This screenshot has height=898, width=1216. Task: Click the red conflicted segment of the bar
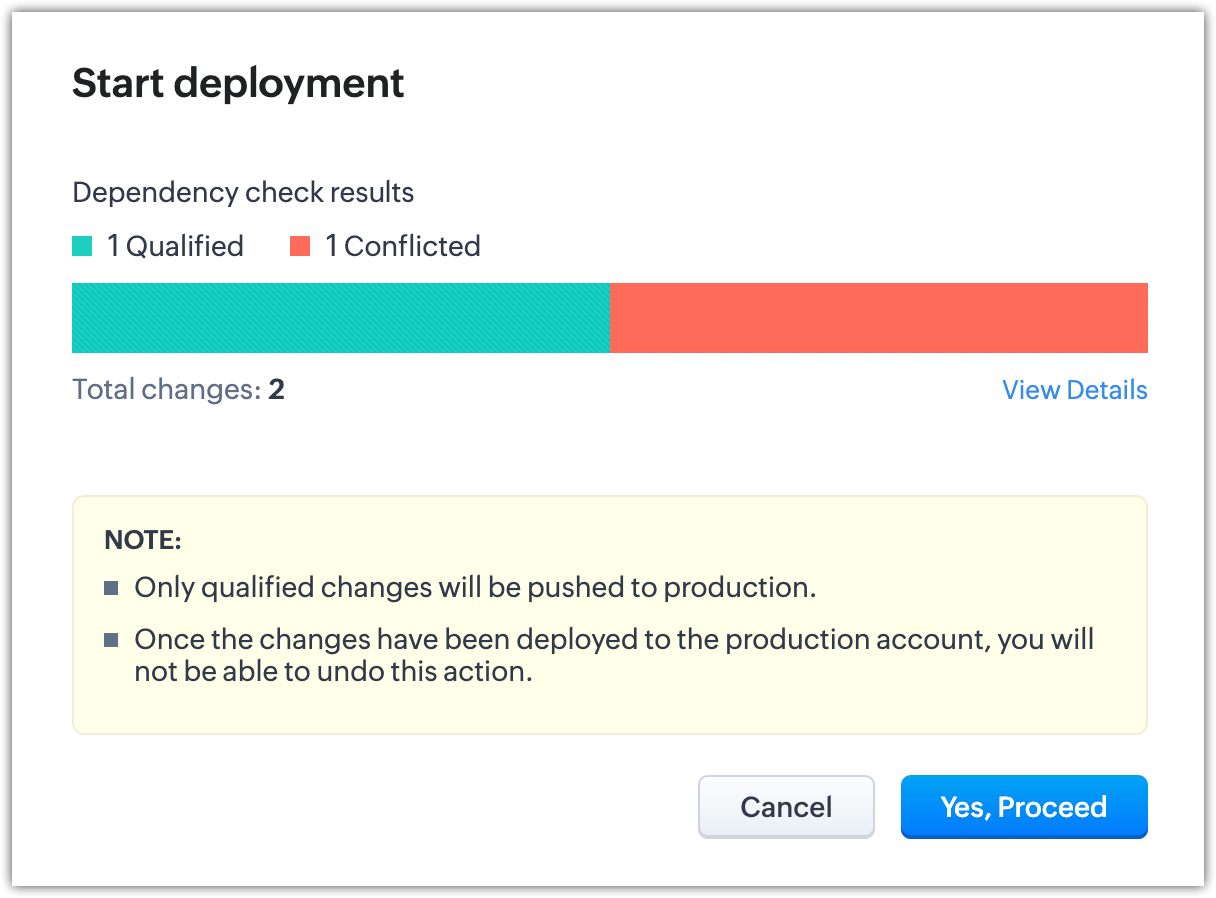878,318
